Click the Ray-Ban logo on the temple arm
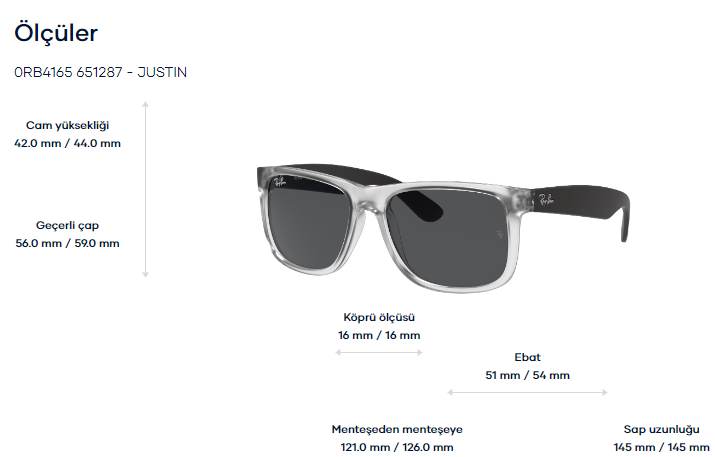The width and height of the screenshot is (715, 457). coord(546,199)
